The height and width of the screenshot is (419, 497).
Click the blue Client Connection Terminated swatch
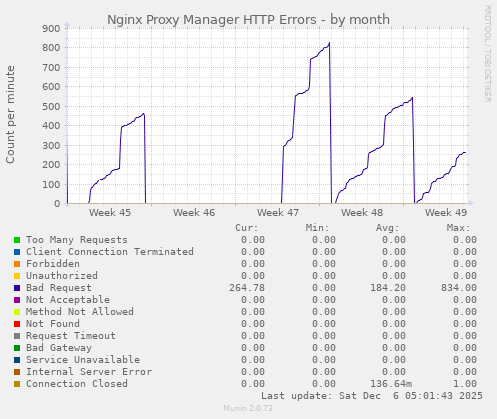click(x=17, y=252)
